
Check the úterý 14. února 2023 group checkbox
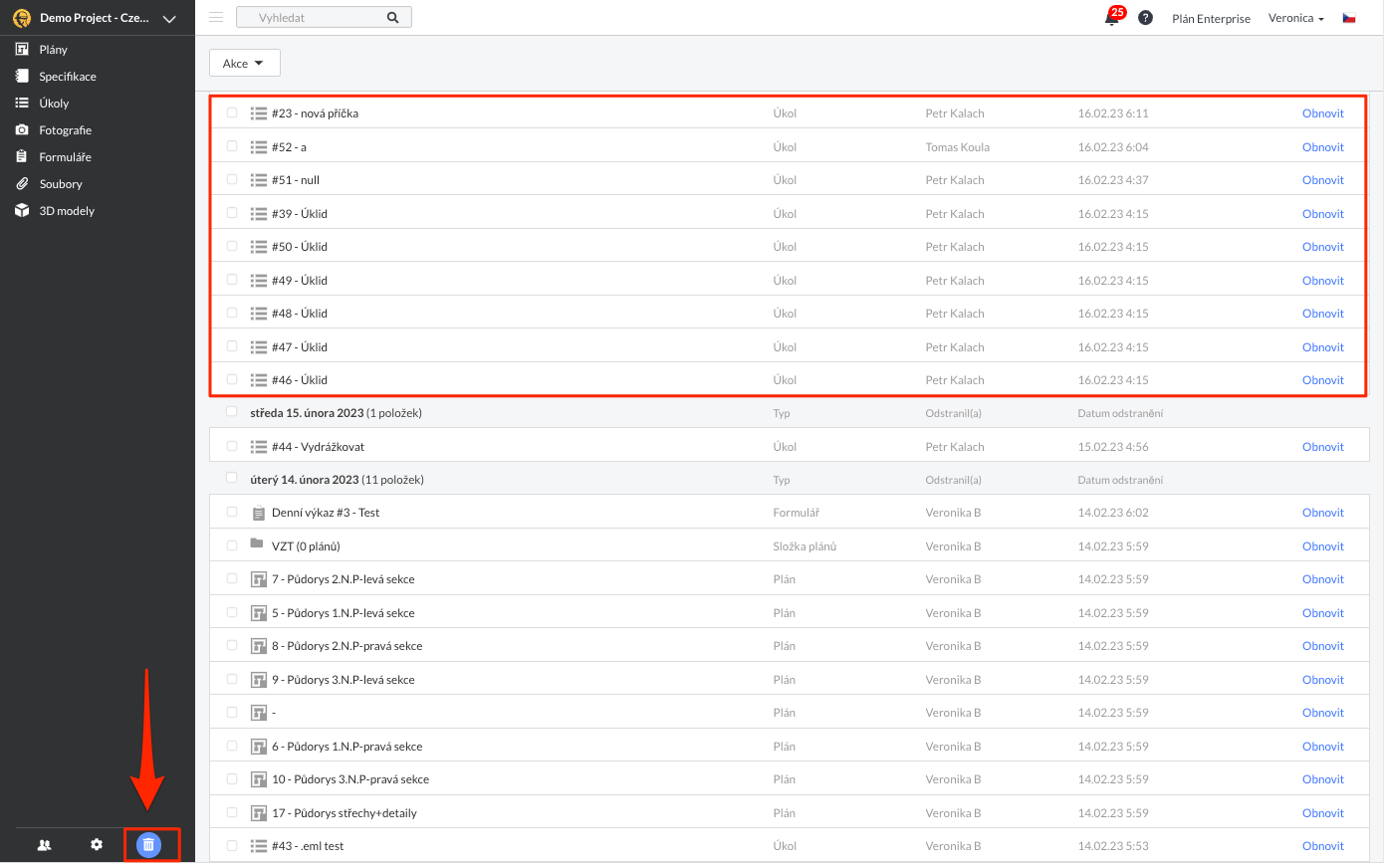(232, 479)
